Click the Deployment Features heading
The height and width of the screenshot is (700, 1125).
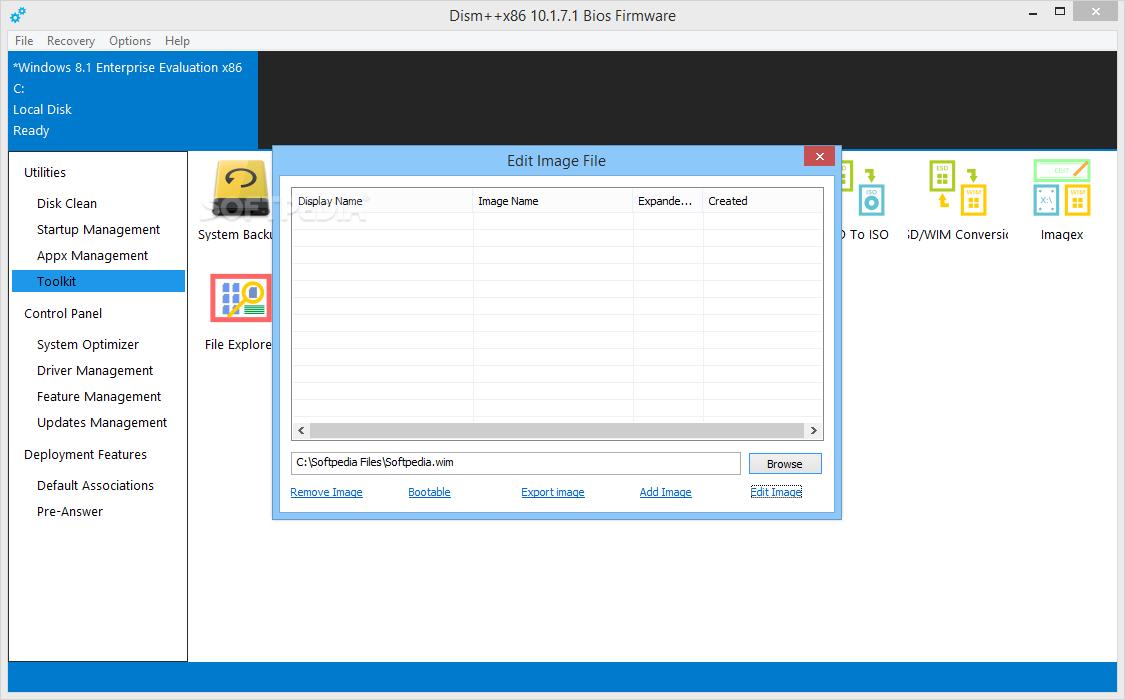pos(85,455)
